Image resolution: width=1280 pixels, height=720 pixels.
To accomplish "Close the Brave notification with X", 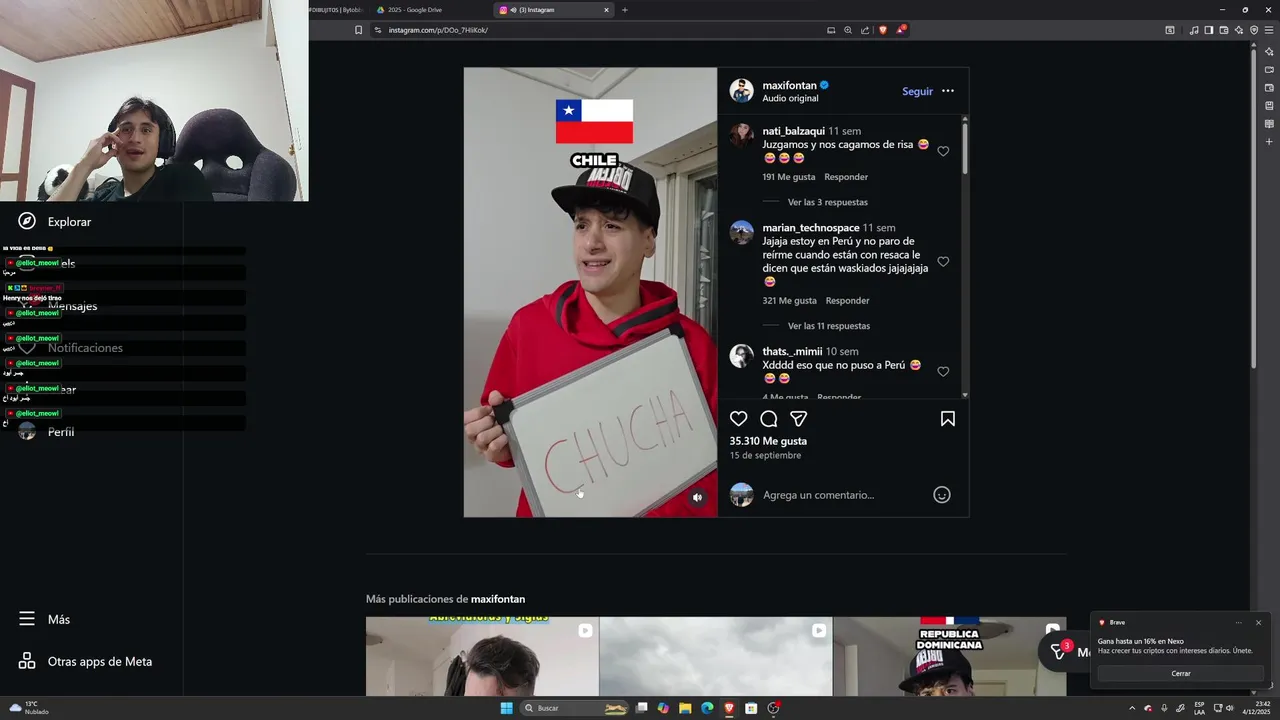I will [1258, 622].
